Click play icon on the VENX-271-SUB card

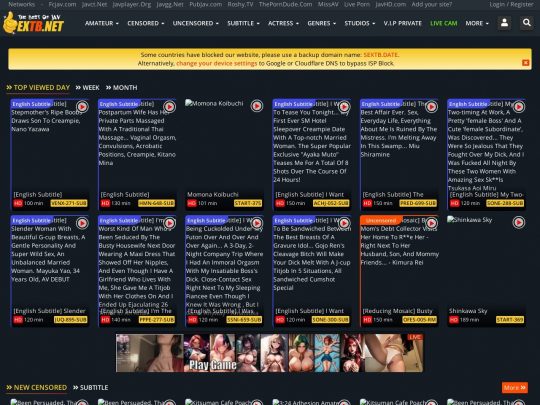[x=82, y=107]
